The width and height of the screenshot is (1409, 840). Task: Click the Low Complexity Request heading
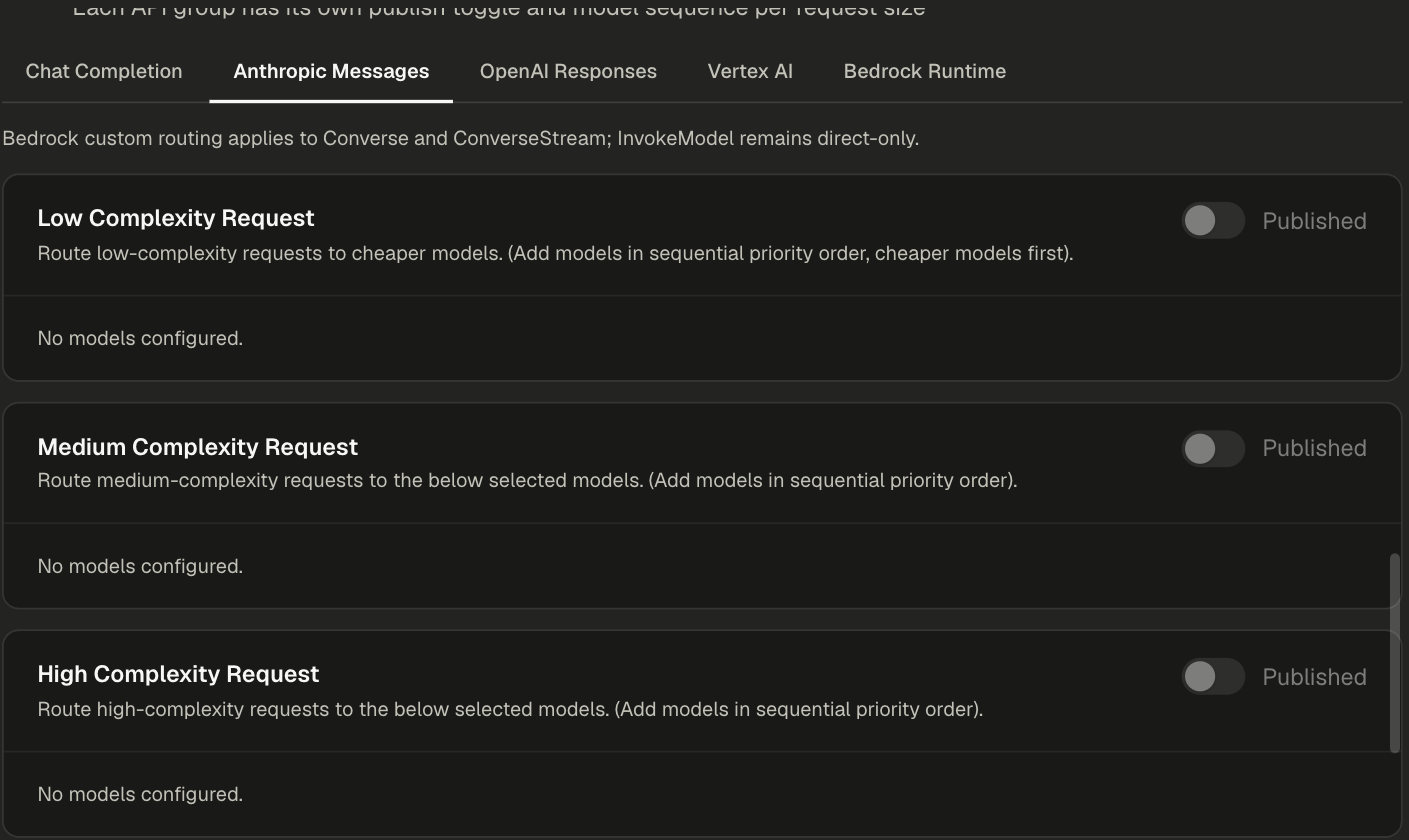176,218
